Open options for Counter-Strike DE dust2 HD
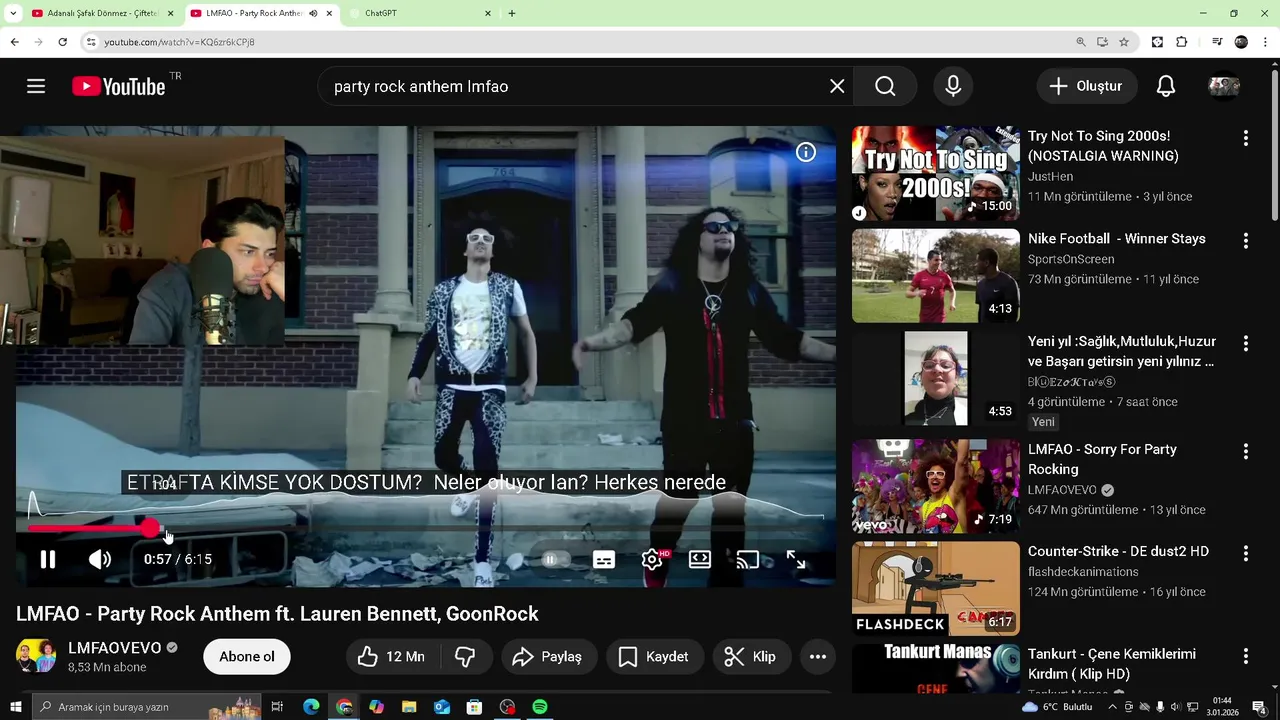 (x=1245, y=554)
